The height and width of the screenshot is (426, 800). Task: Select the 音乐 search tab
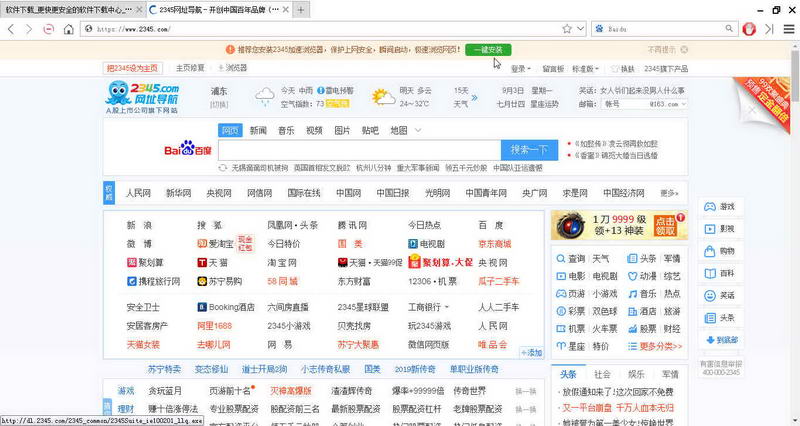tap(286, 131)
